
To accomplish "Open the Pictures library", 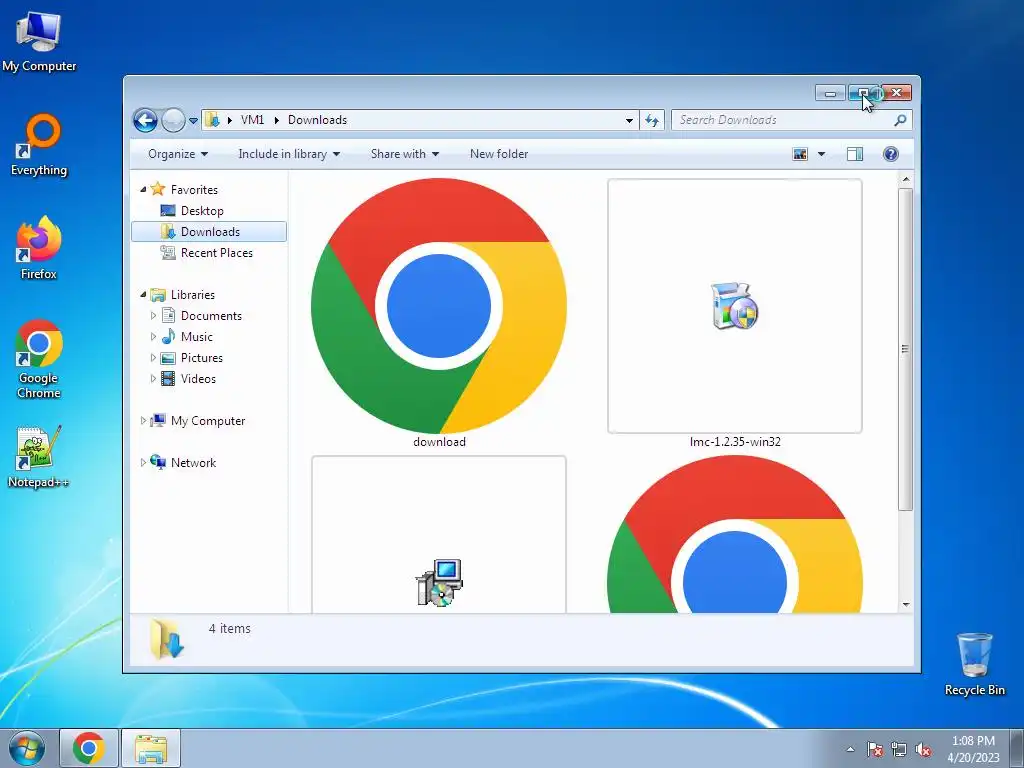I will pos(202,358).
